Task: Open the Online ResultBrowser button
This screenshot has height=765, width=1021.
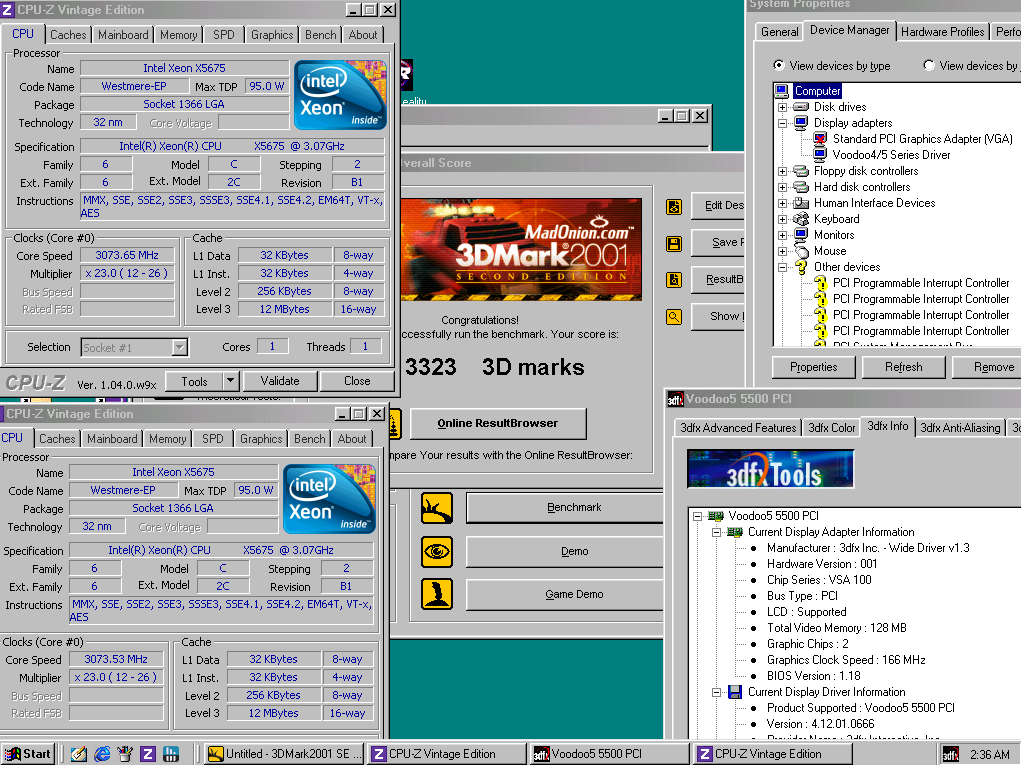Action: point(497,423)
